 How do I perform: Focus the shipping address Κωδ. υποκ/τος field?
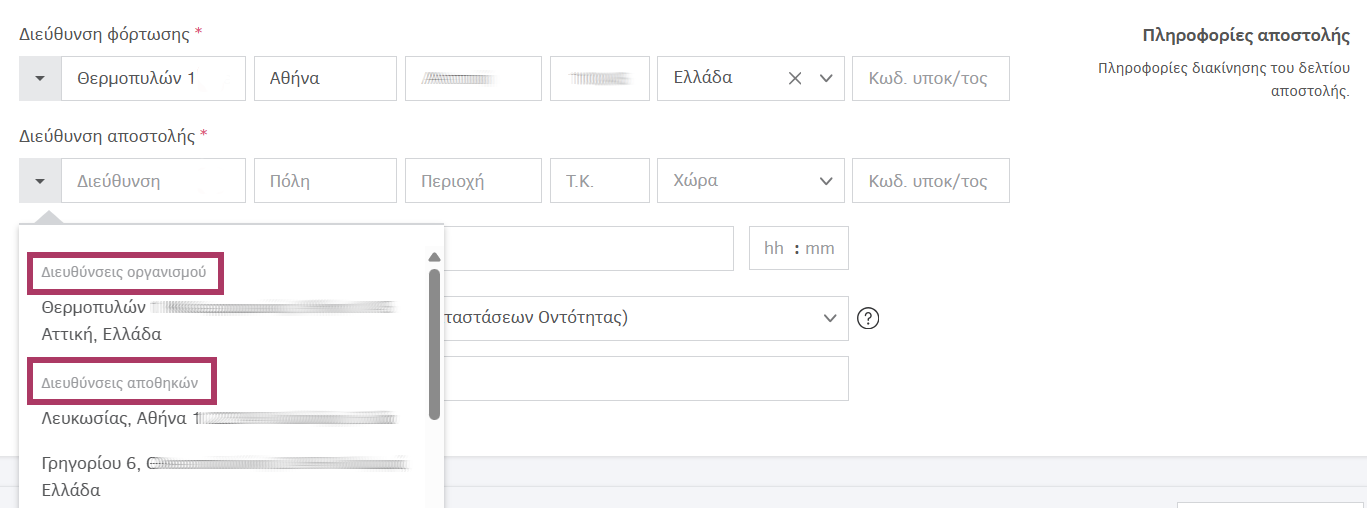pos(930,181)
